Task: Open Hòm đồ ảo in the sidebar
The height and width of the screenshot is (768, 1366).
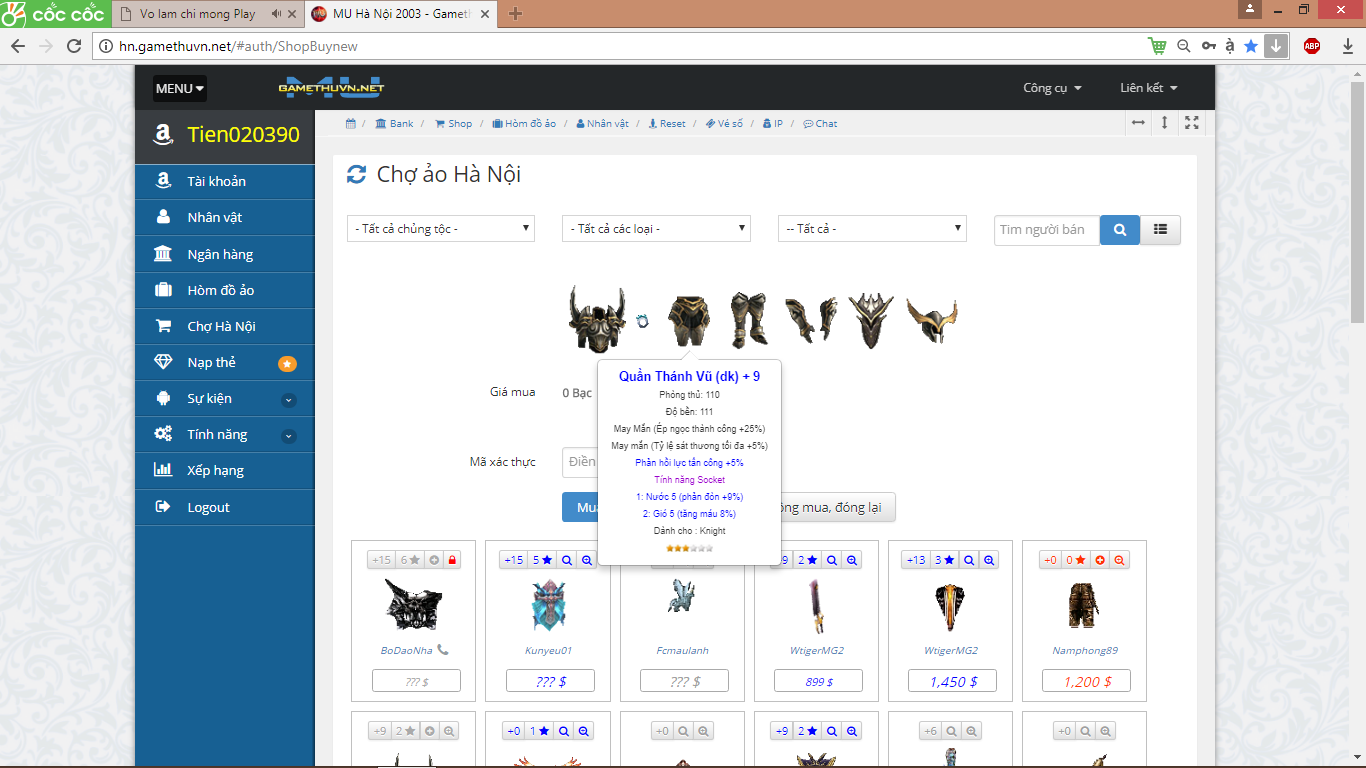Action: pyautogui.click(x=225, y=290)
